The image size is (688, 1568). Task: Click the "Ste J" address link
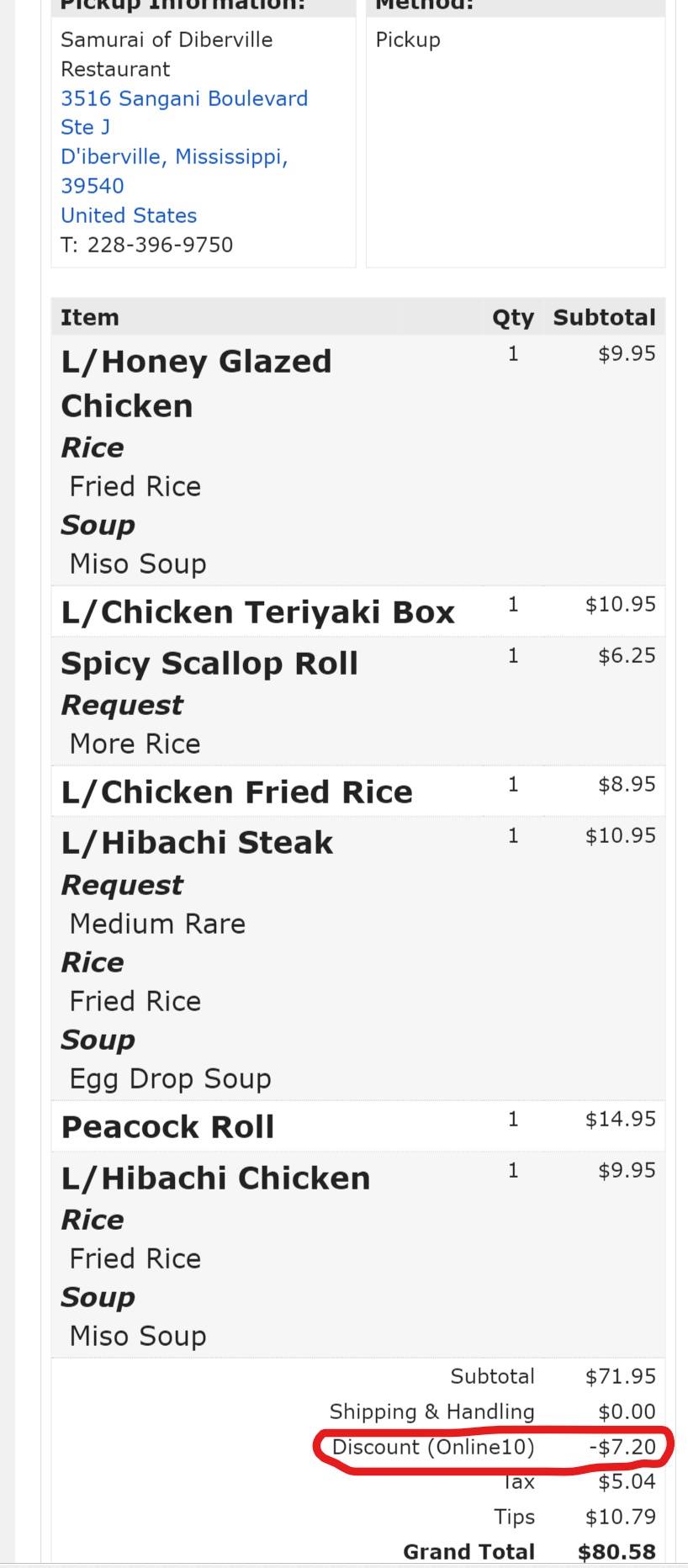pyautogui.click(x=85, y=127)
